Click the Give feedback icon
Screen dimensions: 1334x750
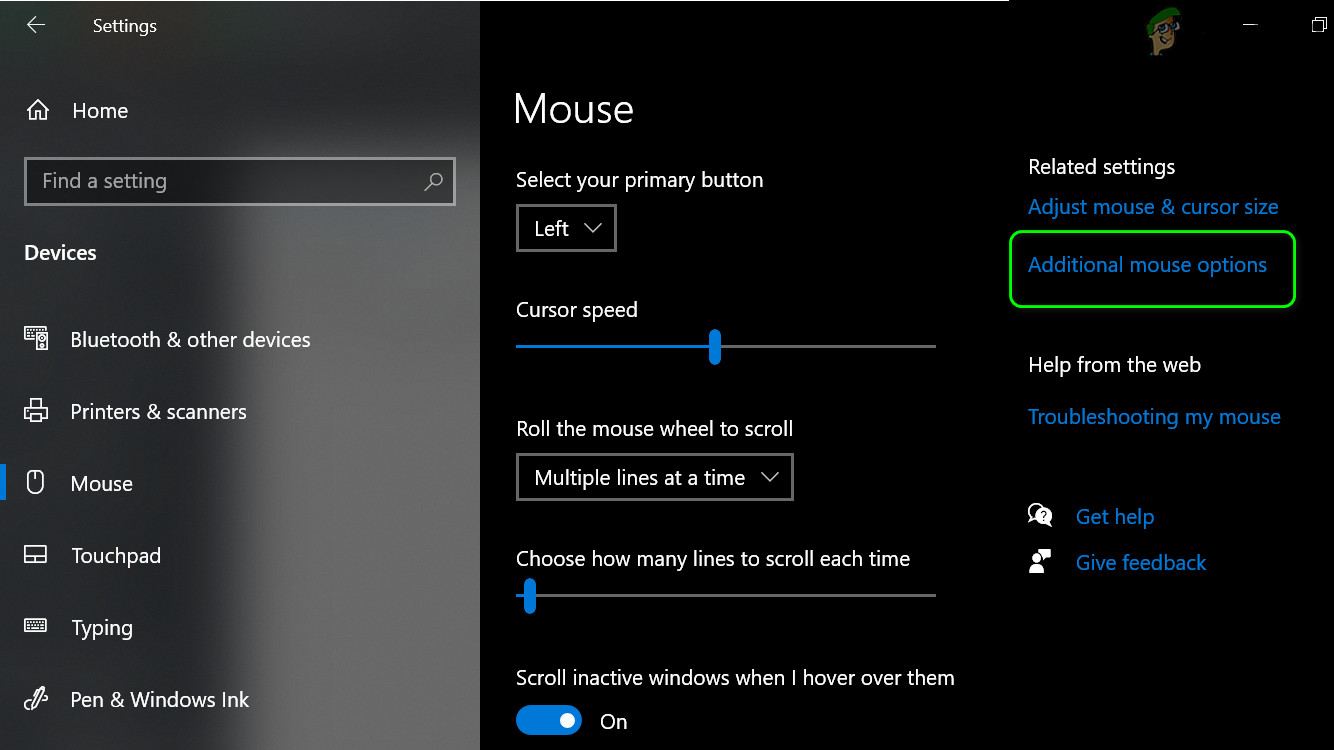(x=1041, y=562)
